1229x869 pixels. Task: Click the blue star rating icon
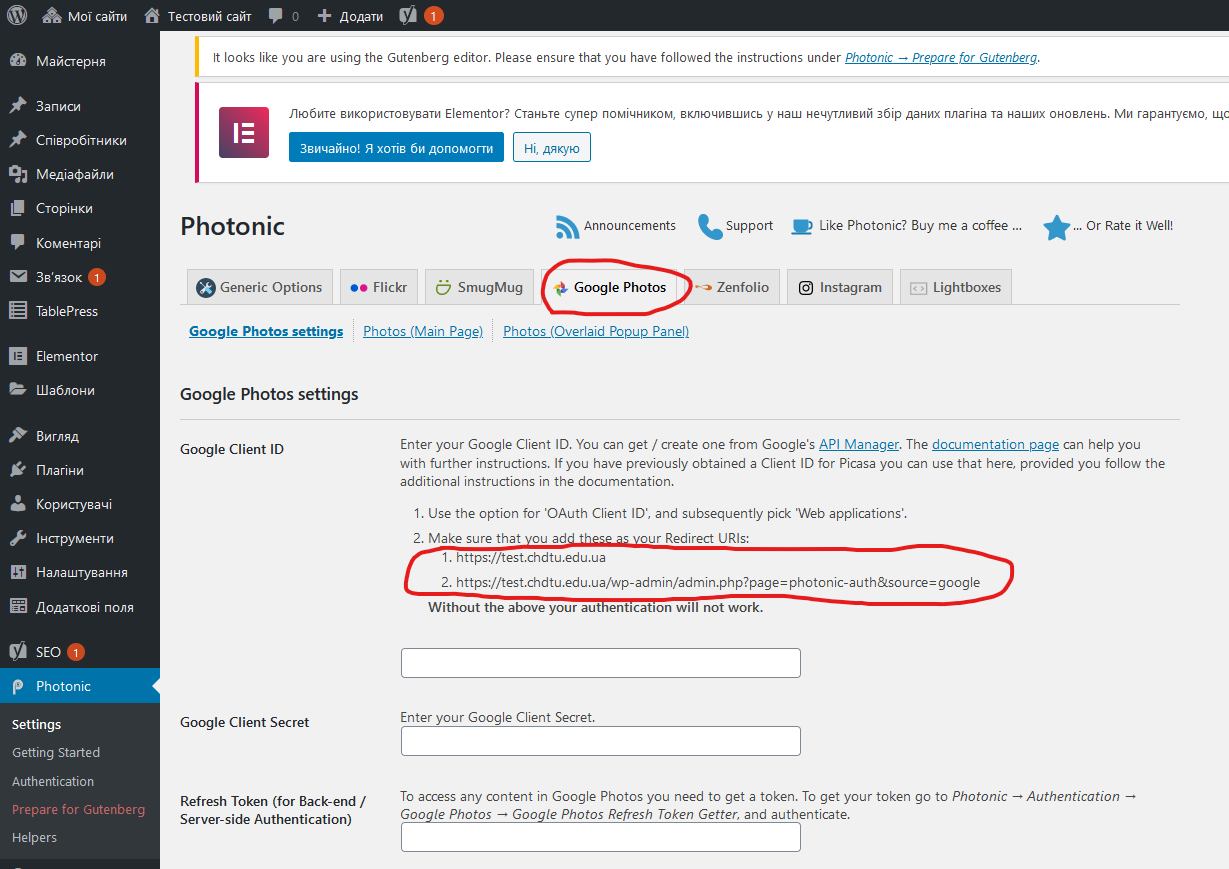pyautogui.click(x=1057, y=227)
